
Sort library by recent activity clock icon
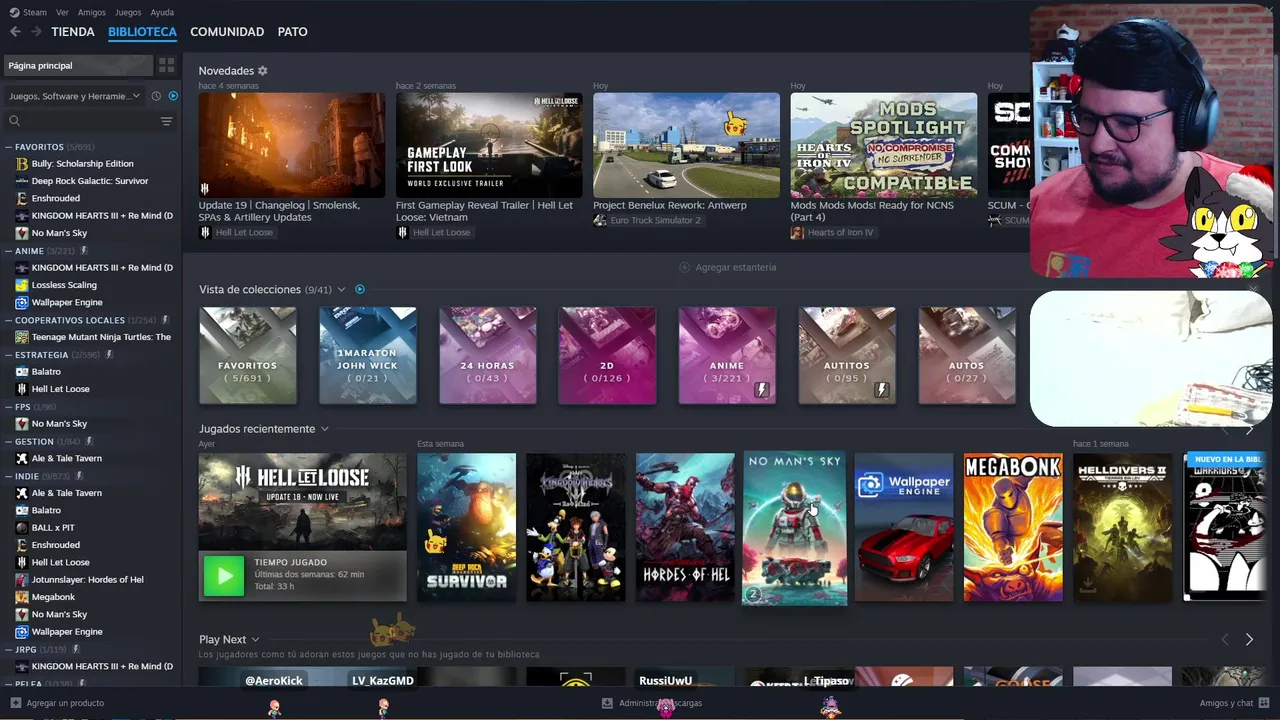[156, 96]
